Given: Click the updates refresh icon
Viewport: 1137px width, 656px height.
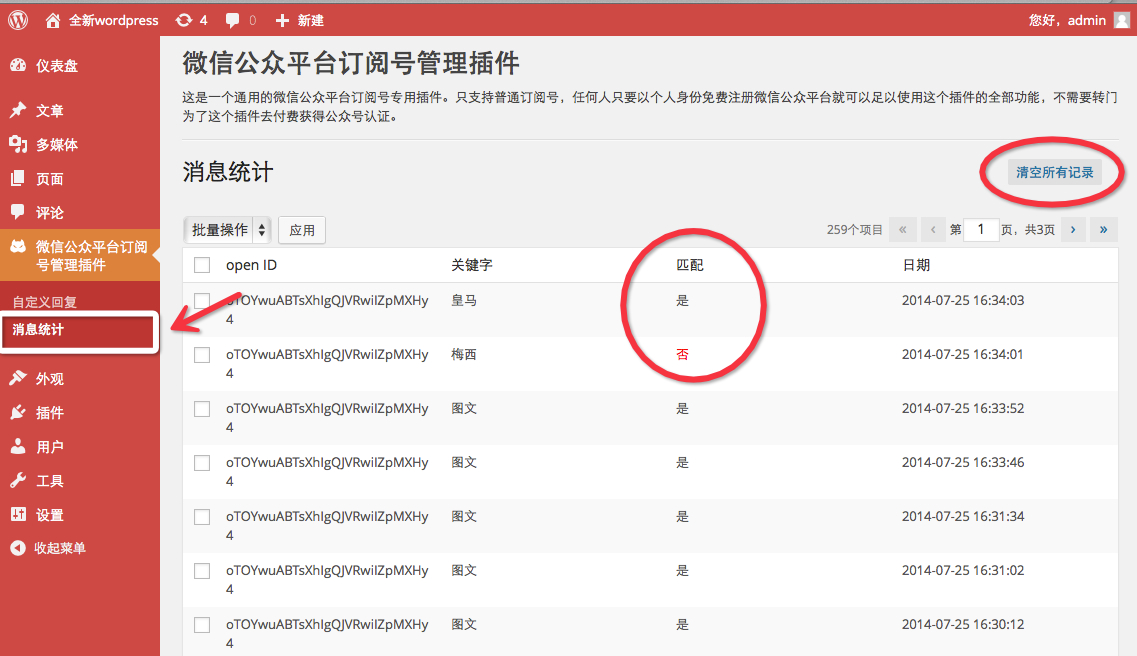Looking at the screenshot, I should pos(183,20).
